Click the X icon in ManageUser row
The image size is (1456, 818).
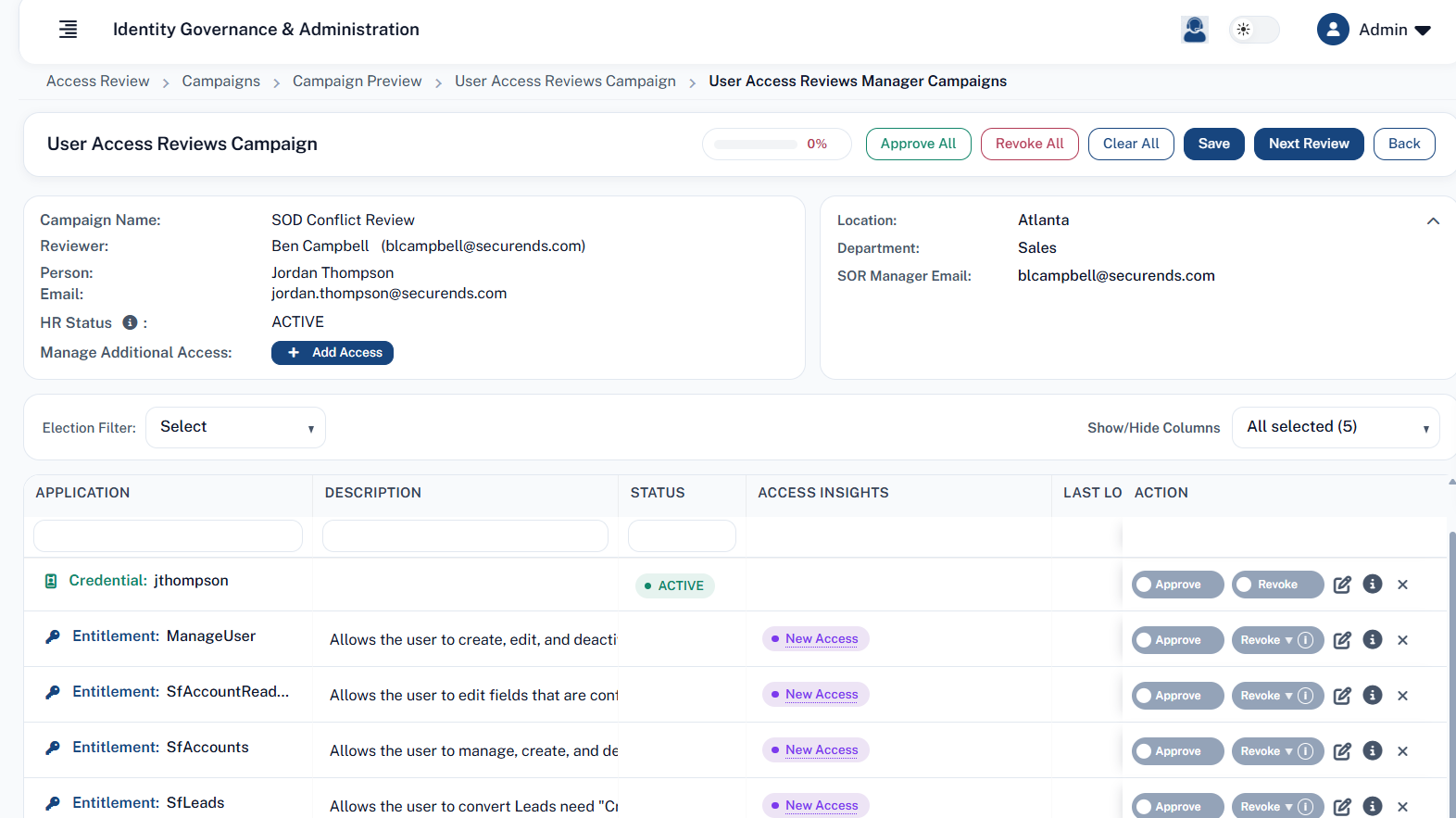coord(1402,640)
